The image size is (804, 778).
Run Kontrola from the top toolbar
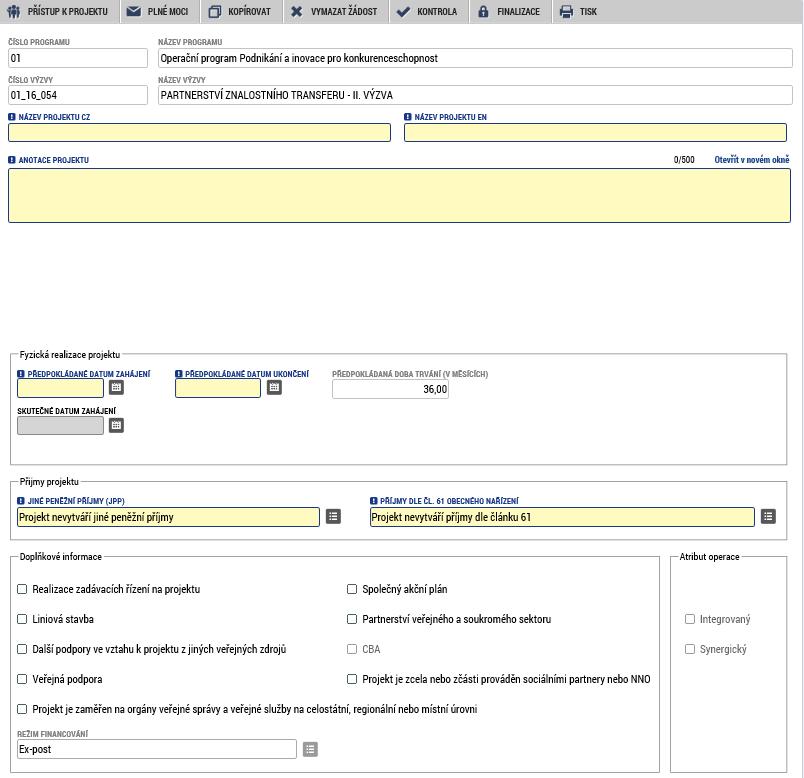pos(429,11)
